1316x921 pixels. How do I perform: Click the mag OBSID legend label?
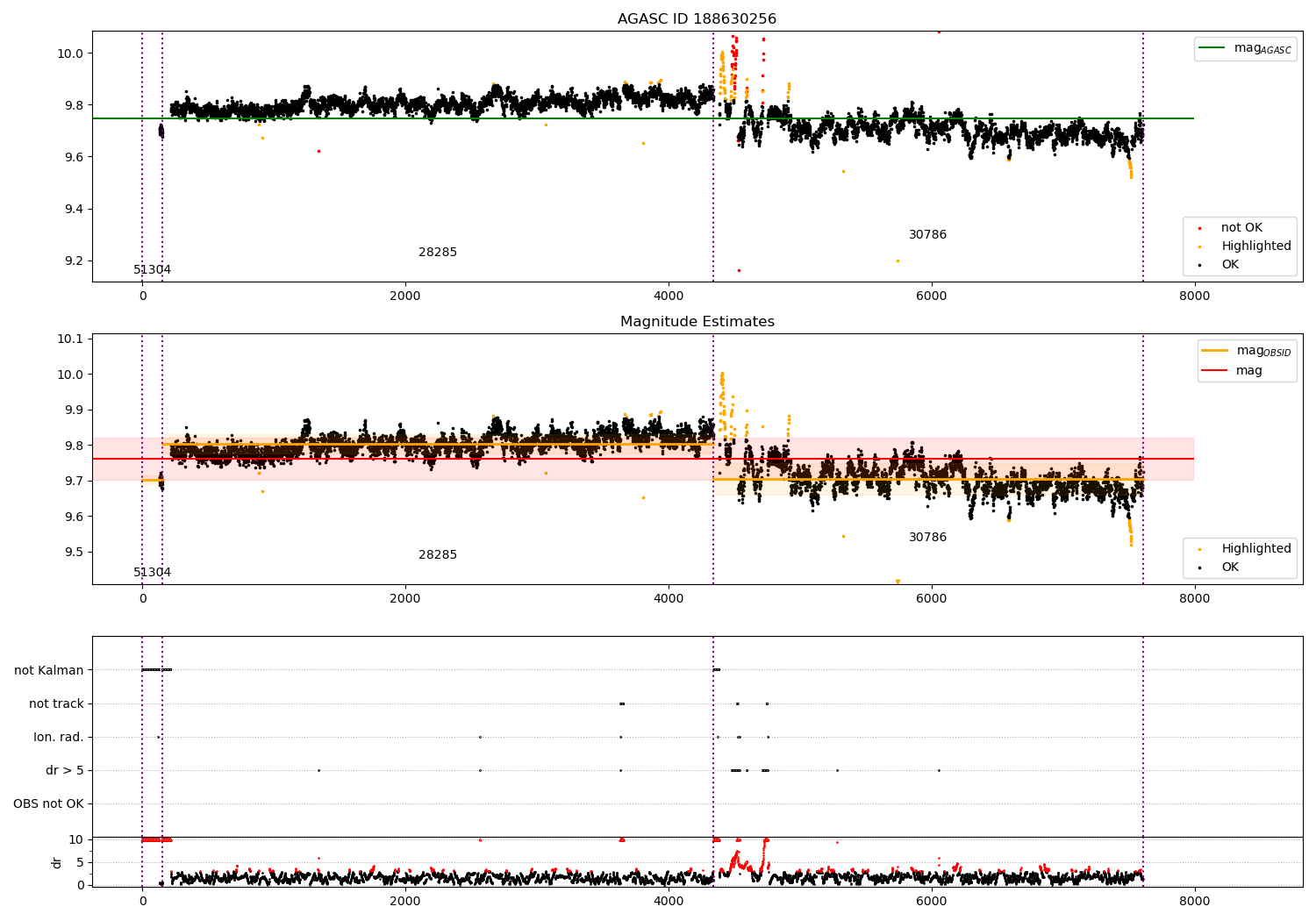click(x=1264, y=351)
